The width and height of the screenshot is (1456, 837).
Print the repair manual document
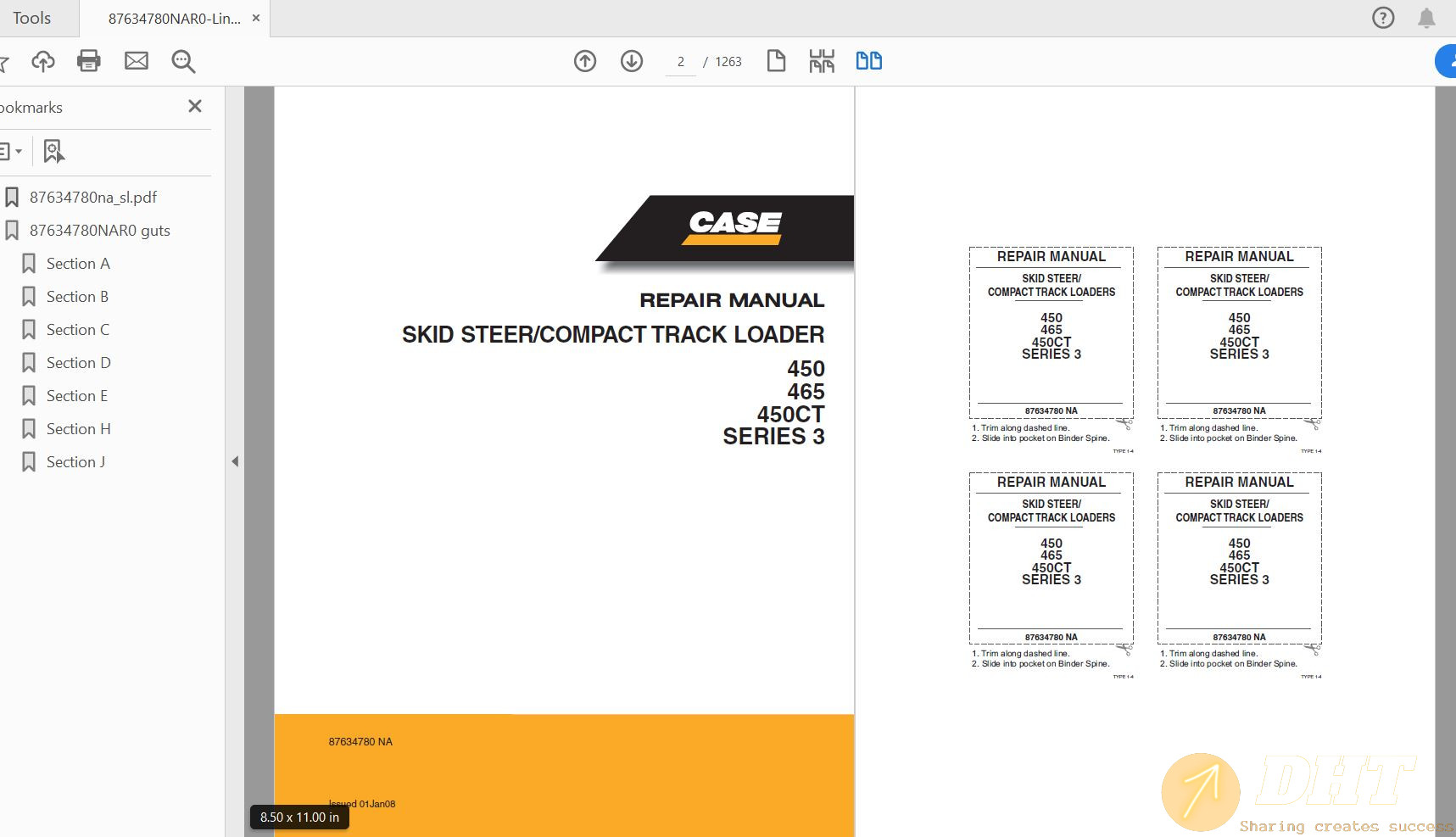(89, 60)
